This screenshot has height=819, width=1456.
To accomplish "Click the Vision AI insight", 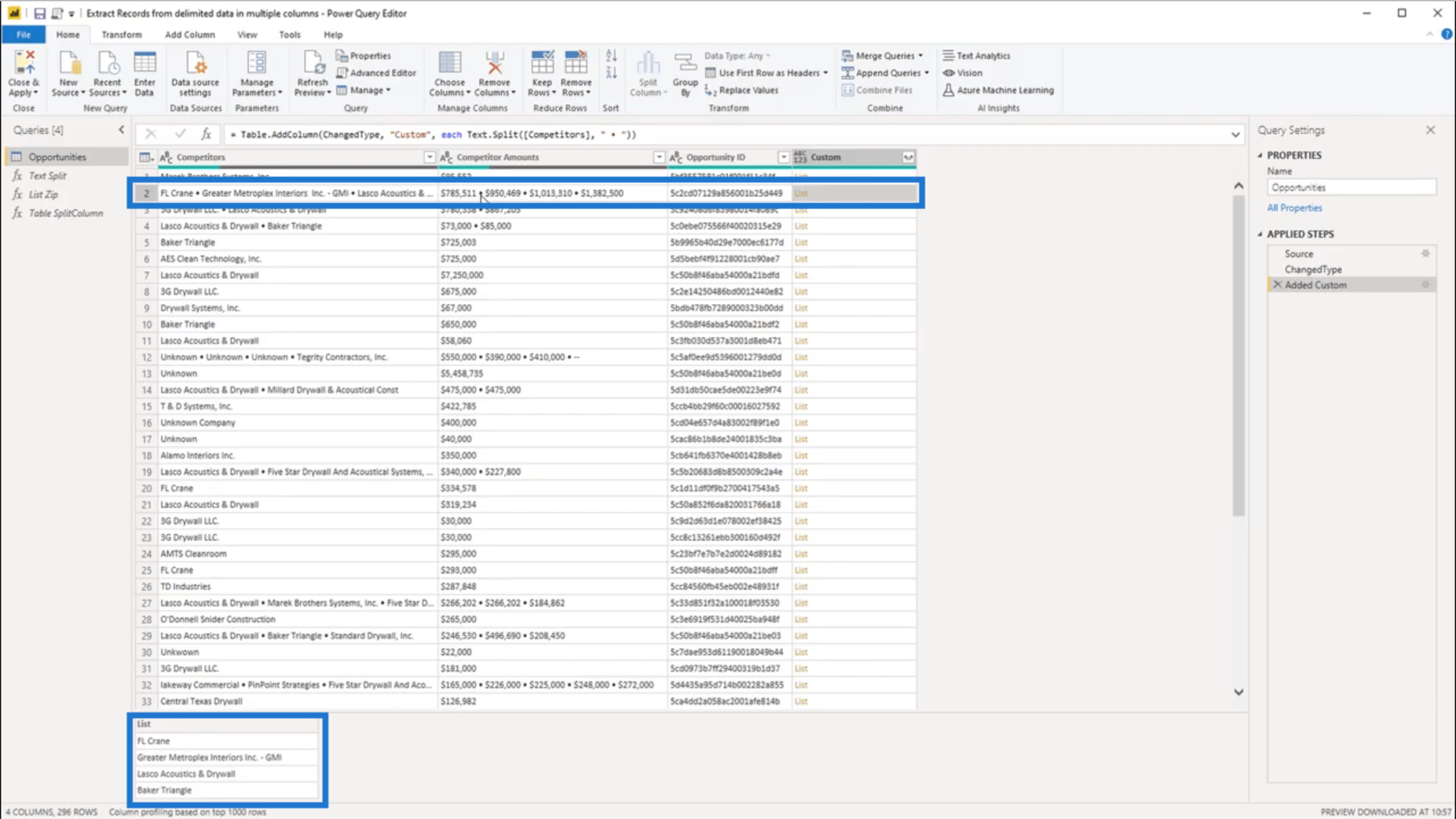I will [x=963, y=73].
